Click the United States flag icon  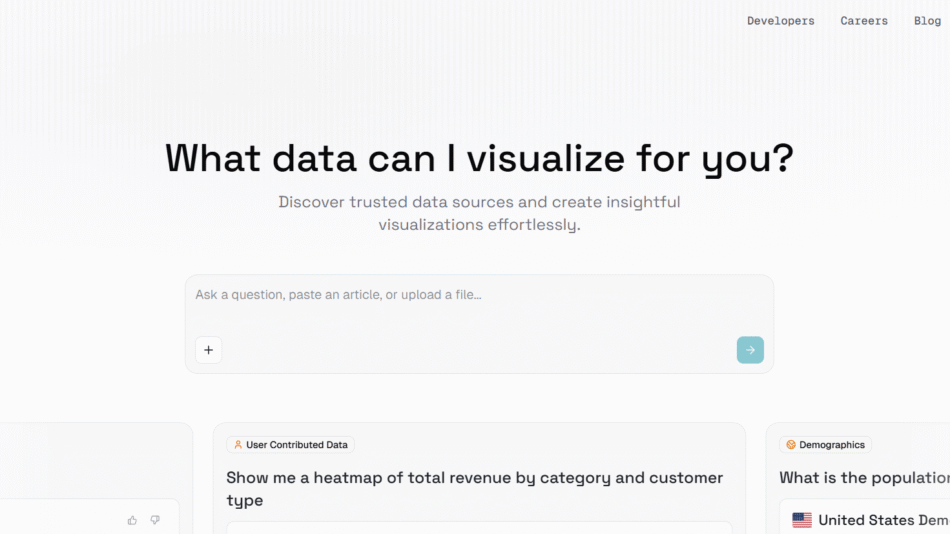pyautogui.click(x=802, y=520)
